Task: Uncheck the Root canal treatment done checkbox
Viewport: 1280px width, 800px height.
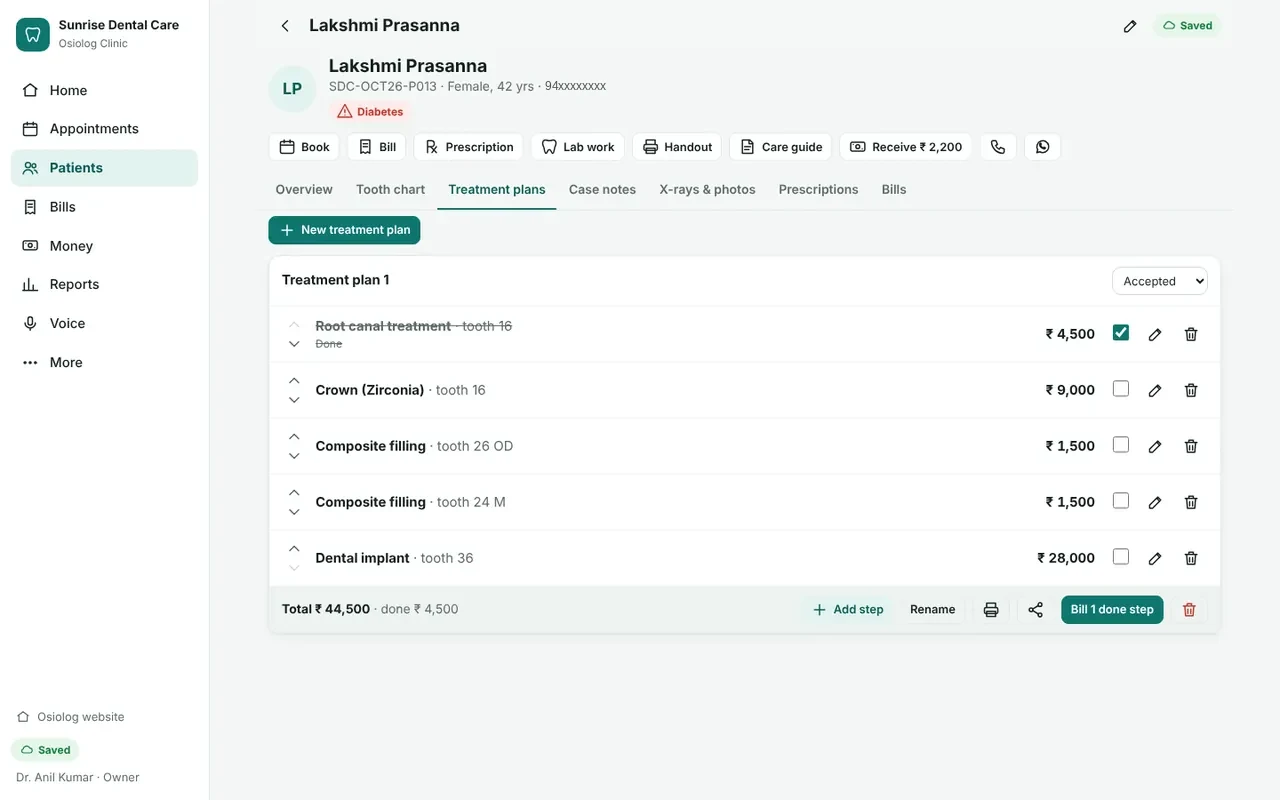Action: (x=1121, y=333)
